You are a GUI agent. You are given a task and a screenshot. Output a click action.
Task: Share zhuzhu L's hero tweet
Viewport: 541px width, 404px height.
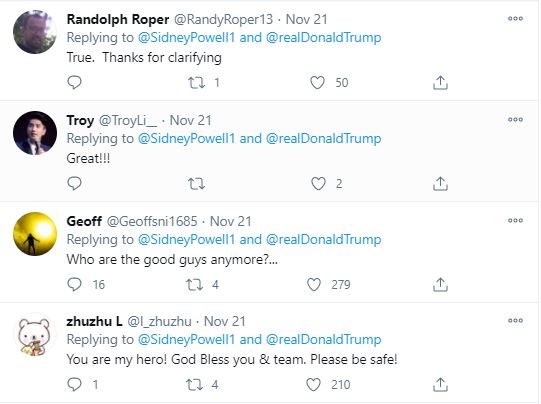(x=440, y=385)
